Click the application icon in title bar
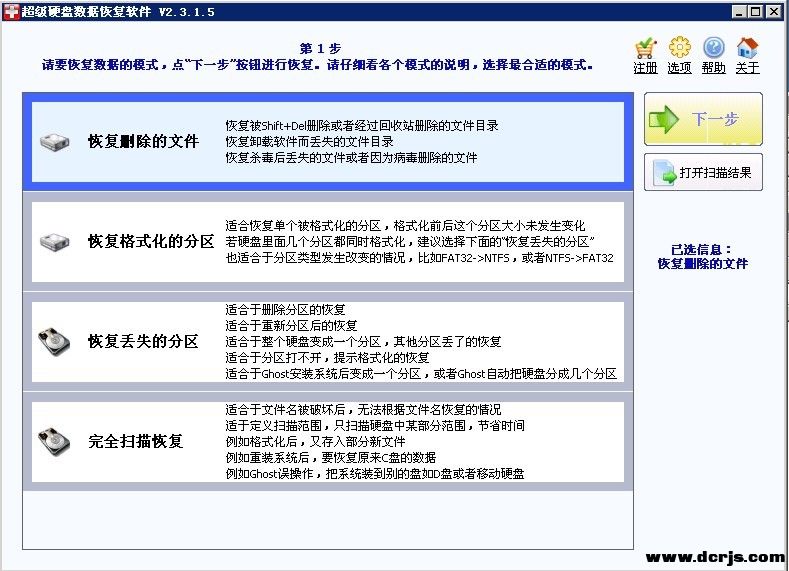Image resolution: width=789 pixels, height=571 pixels. (x=11, y=11)
